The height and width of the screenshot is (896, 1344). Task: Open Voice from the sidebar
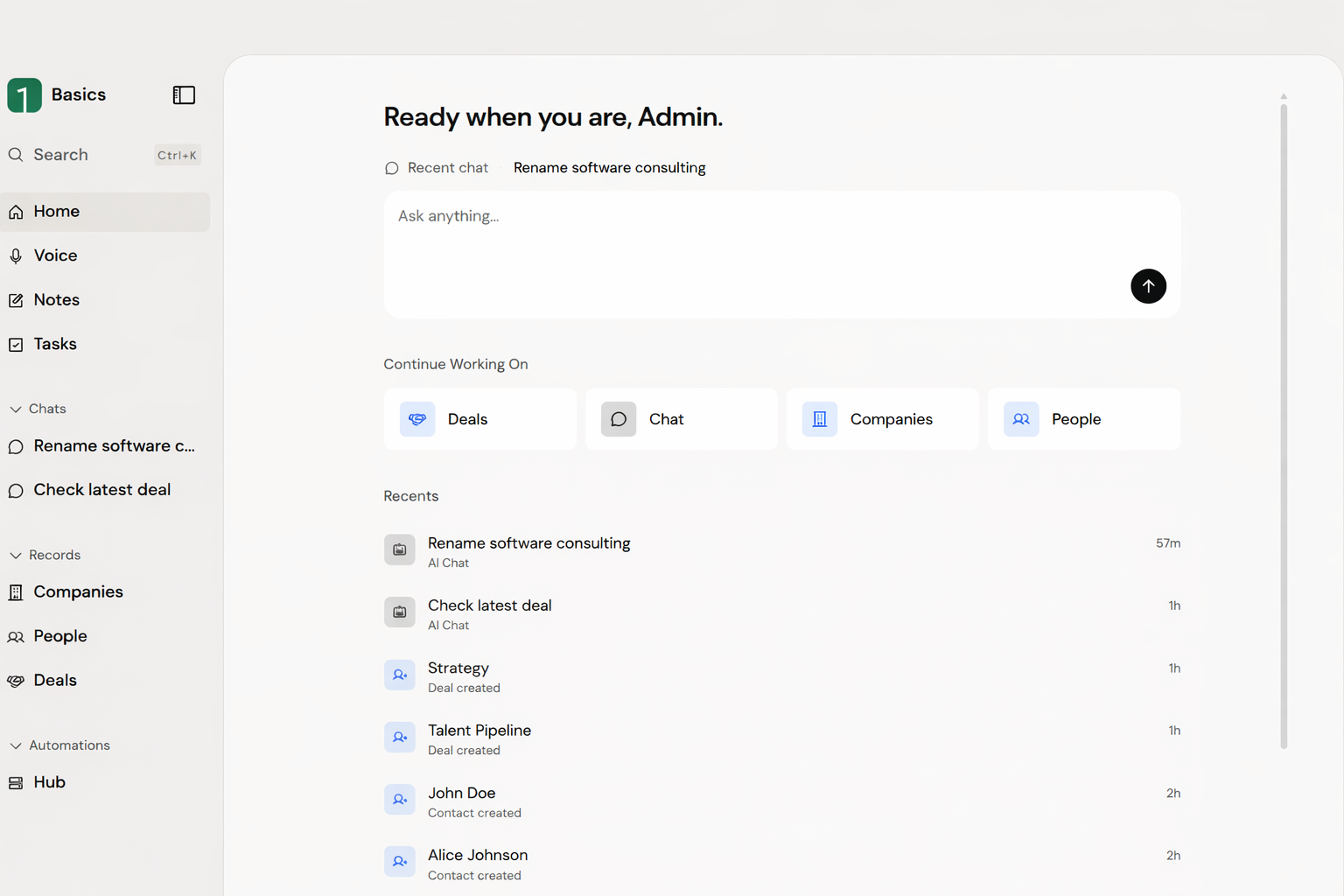[55, 255]
